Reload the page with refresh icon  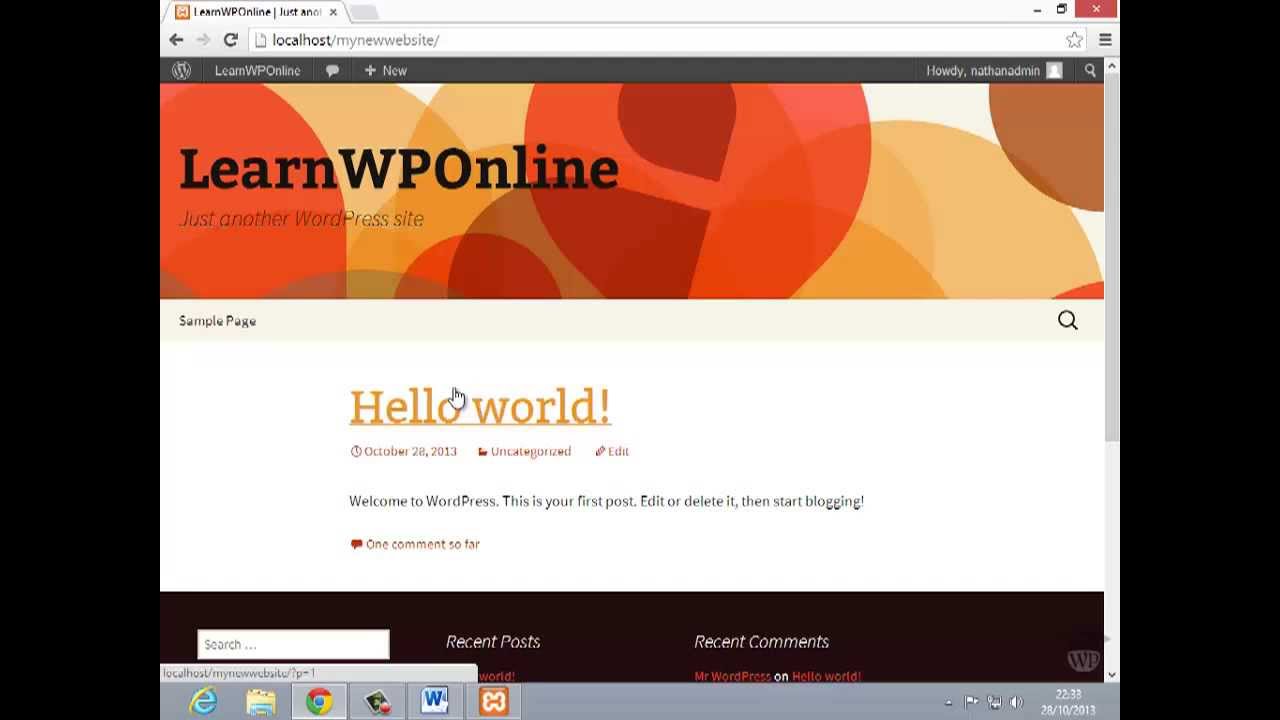click(230, 40)
